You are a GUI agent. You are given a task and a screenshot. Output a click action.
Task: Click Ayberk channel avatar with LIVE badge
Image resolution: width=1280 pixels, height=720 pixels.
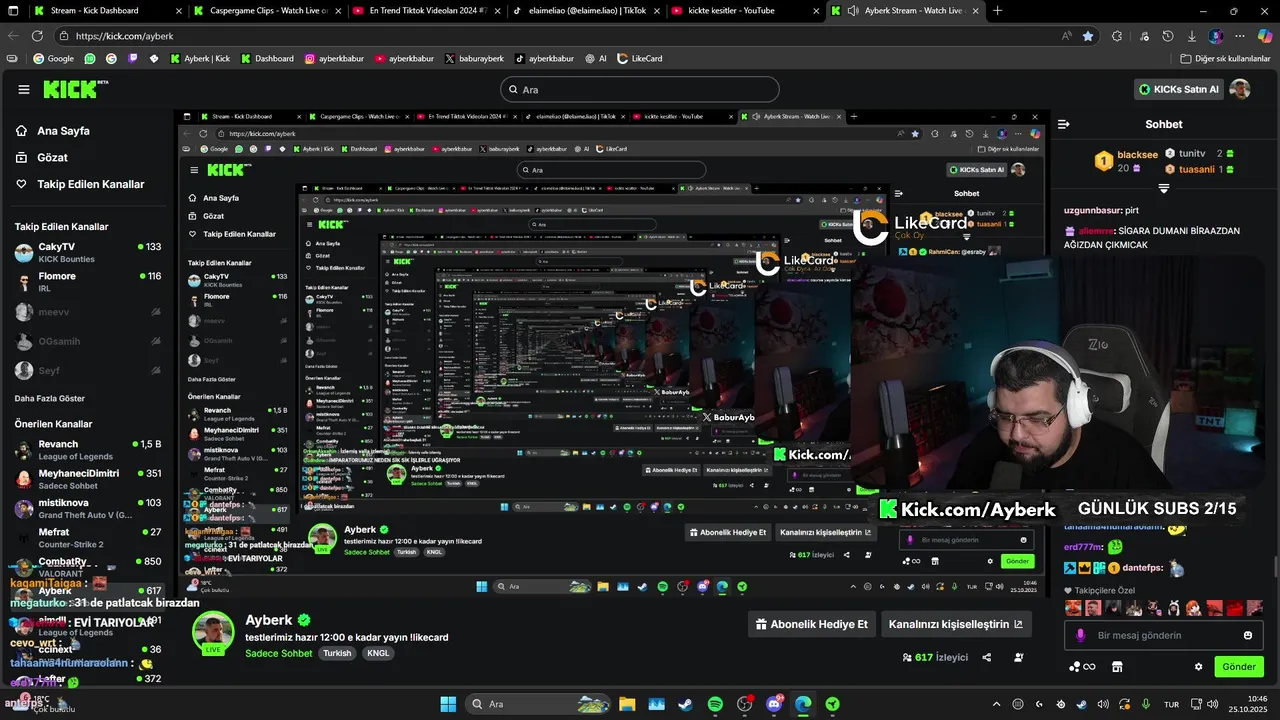pos(213,633)
